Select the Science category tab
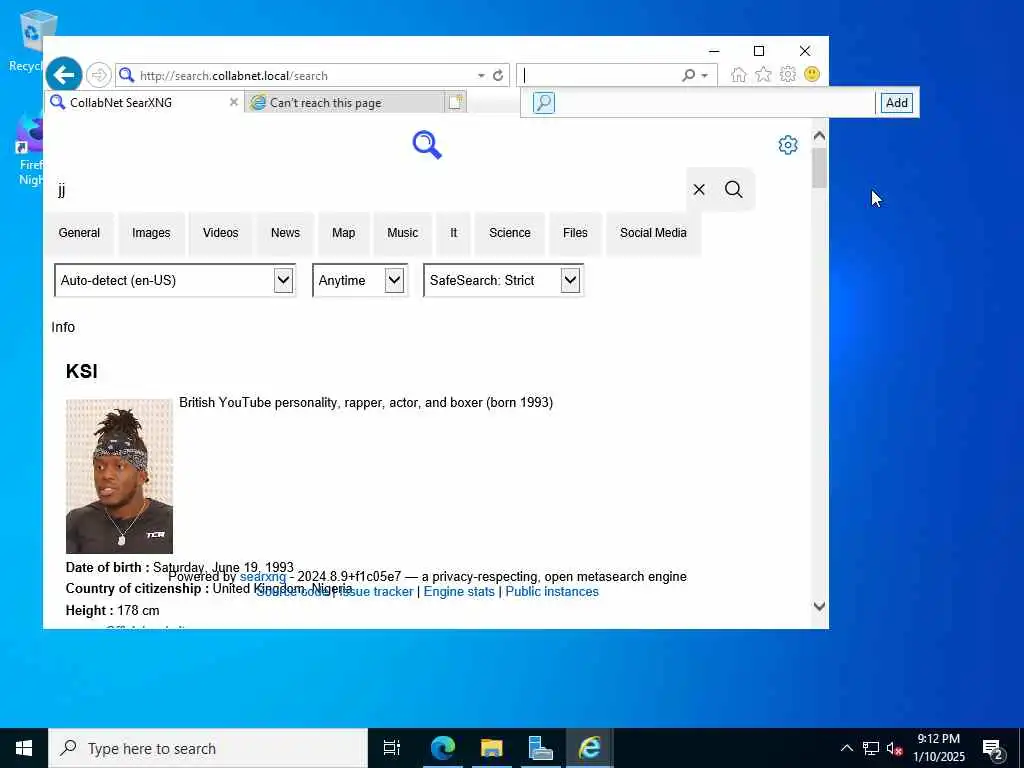 509,233
